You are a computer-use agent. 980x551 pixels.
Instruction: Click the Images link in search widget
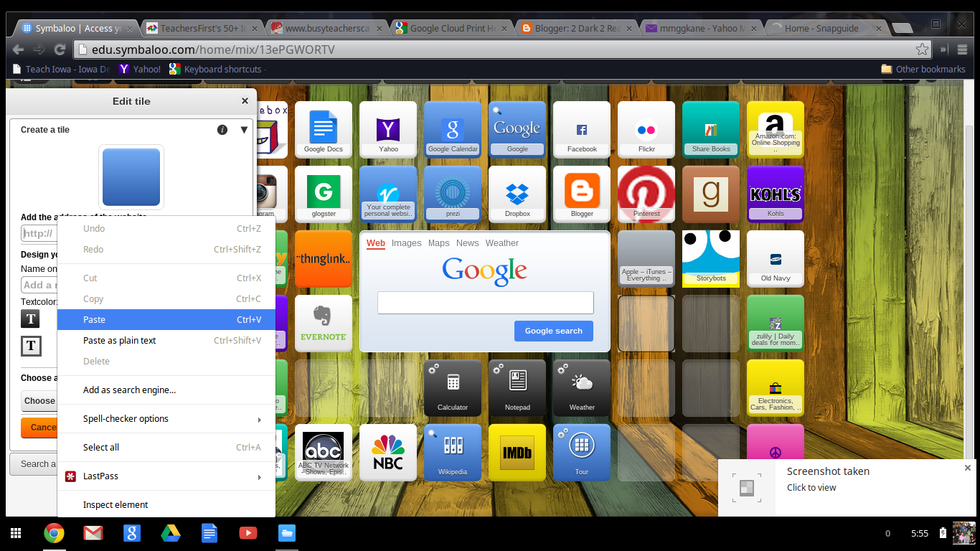[x=406, y=243]
